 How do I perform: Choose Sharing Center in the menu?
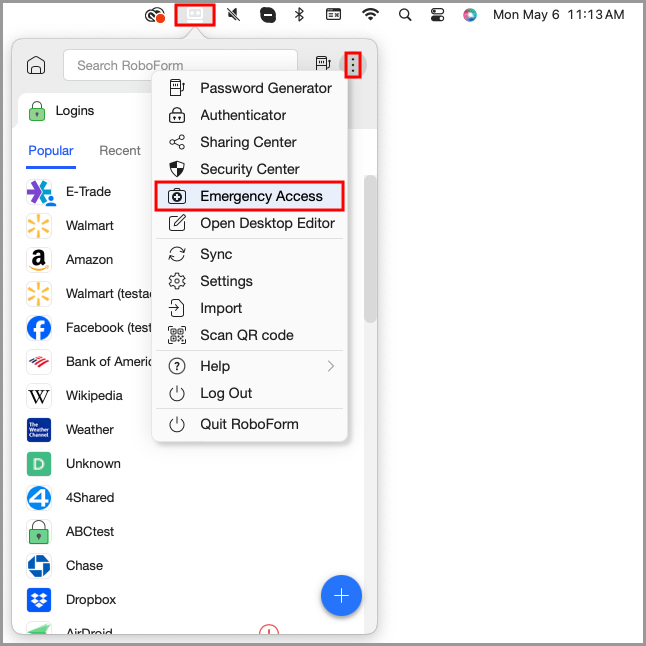tap(250, 142)
